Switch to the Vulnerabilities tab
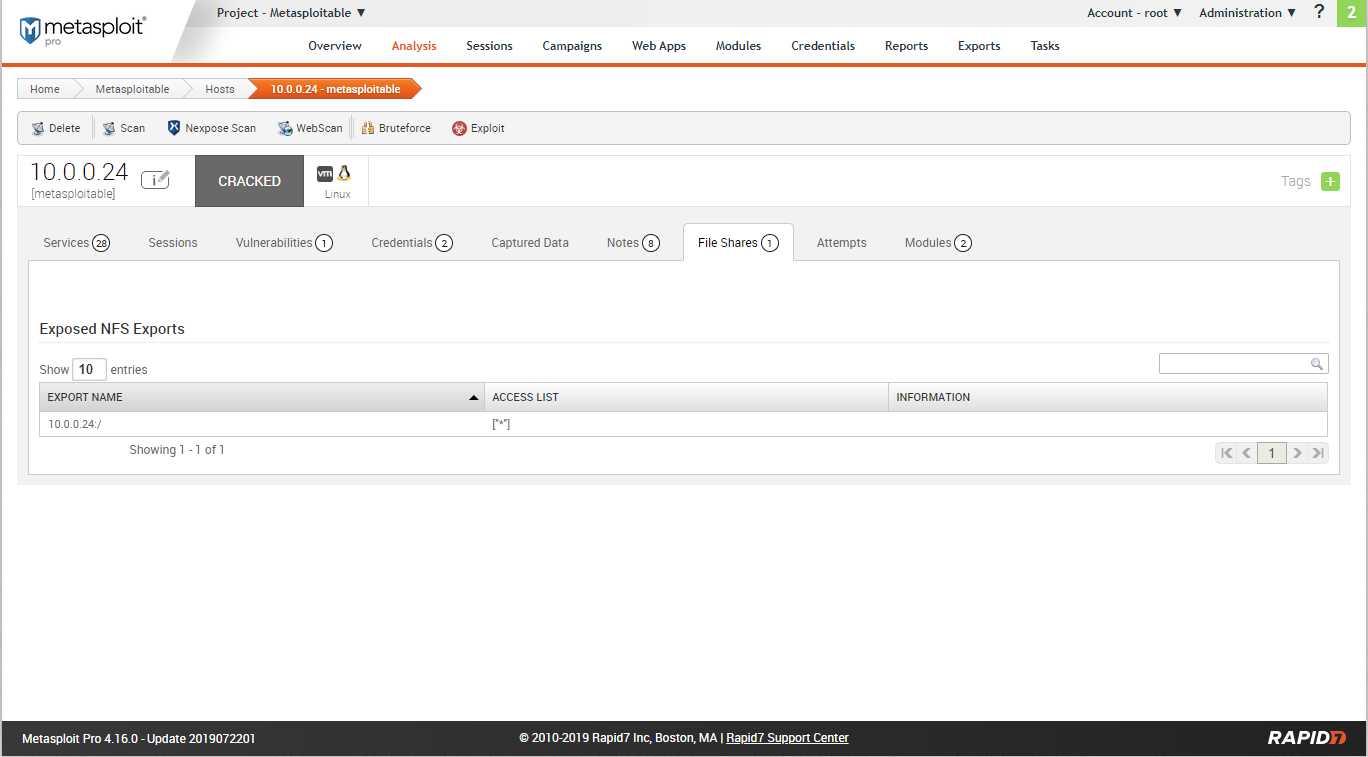The image size is (1368, 757). 284,243
